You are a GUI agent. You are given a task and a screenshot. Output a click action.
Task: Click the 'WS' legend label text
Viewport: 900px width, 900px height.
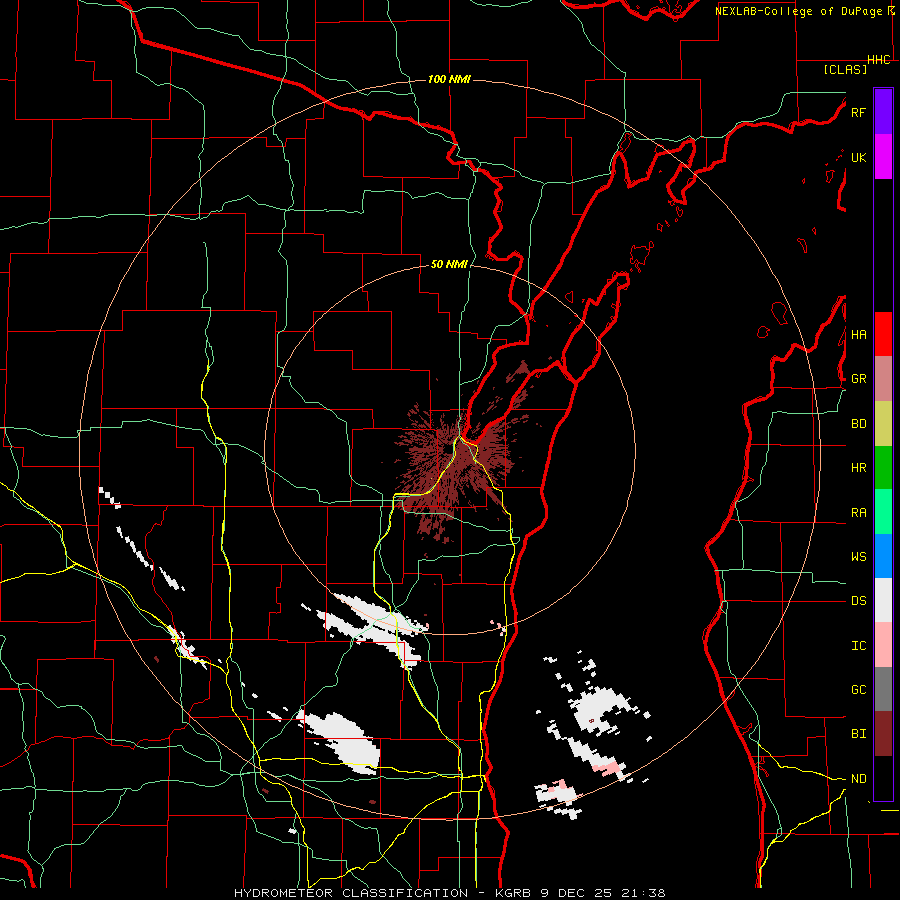858,557
